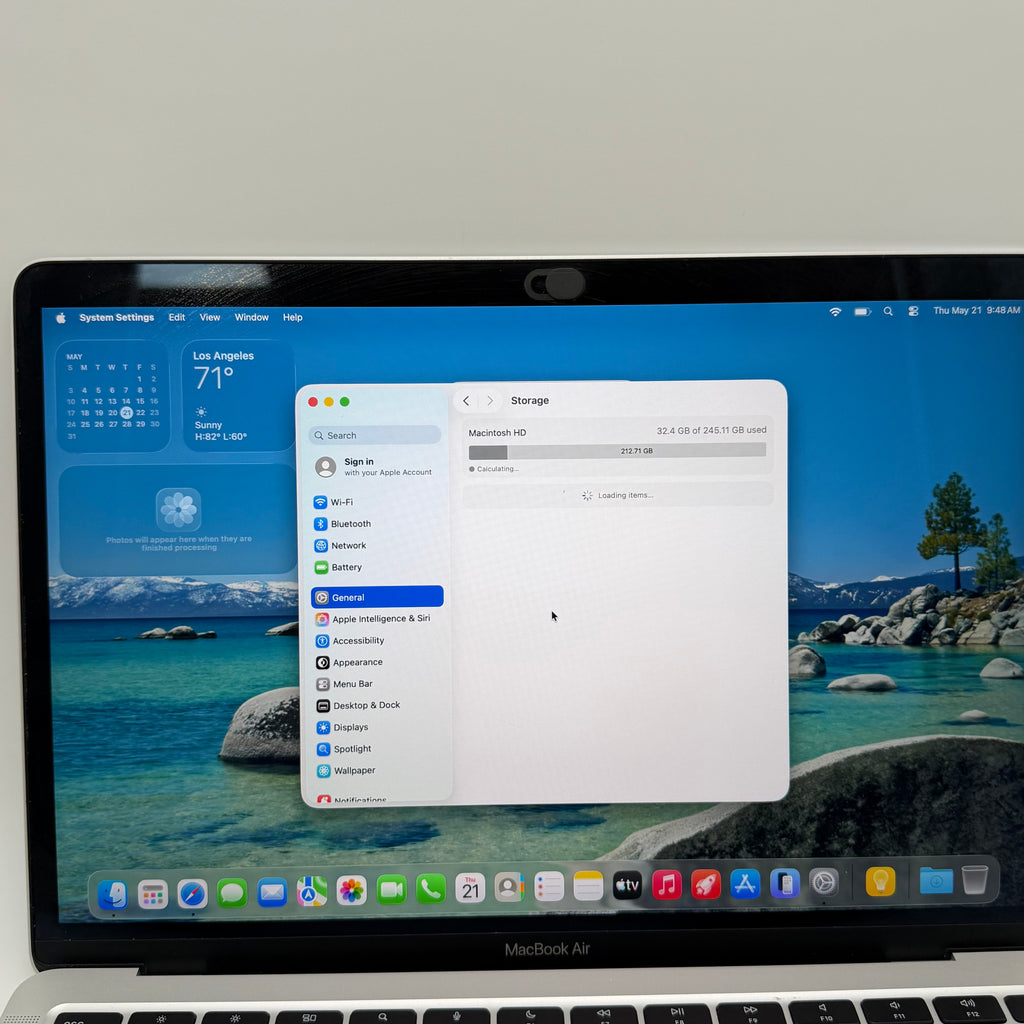Viewport: 1024px width, 1024px height.
Task: Click the battery status icon in menu bar
Action: pyautogui.click(x=863, y=312)
